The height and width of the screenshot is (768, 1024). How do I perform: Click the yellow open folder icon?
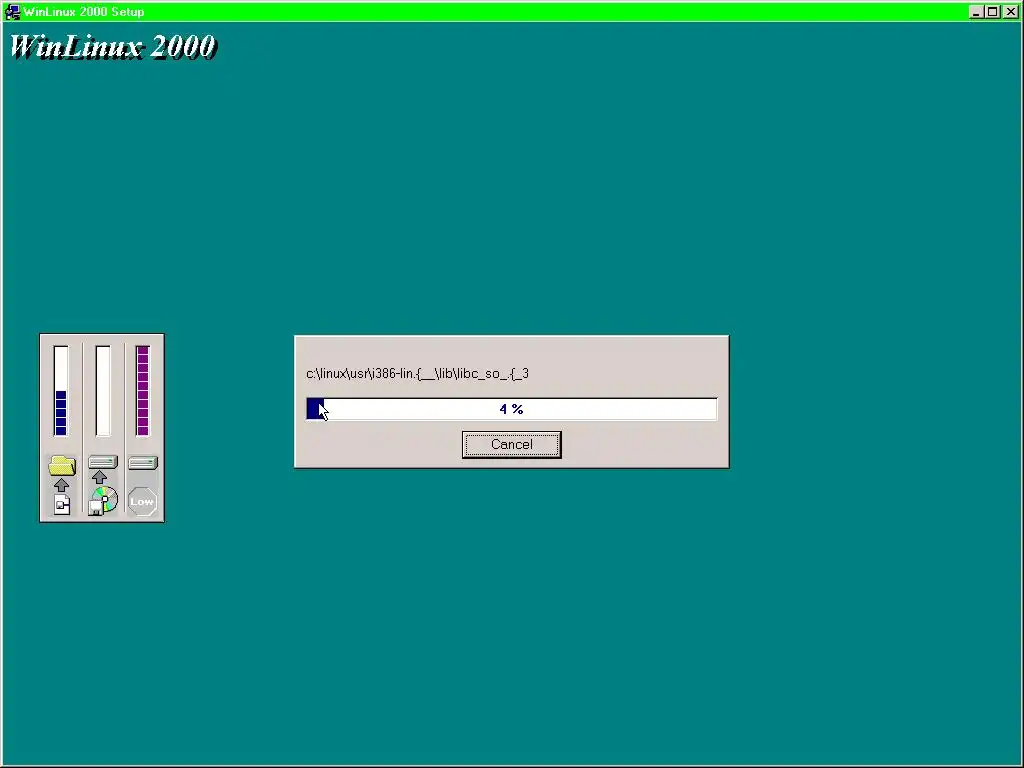[x=62, y=465]
